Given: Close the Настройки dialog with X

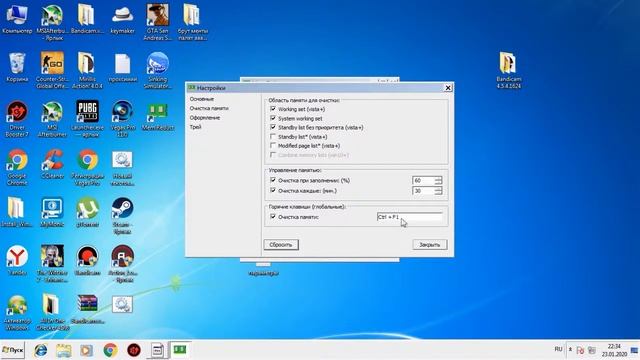Looking at the screenshot, I should pos(448,88).
